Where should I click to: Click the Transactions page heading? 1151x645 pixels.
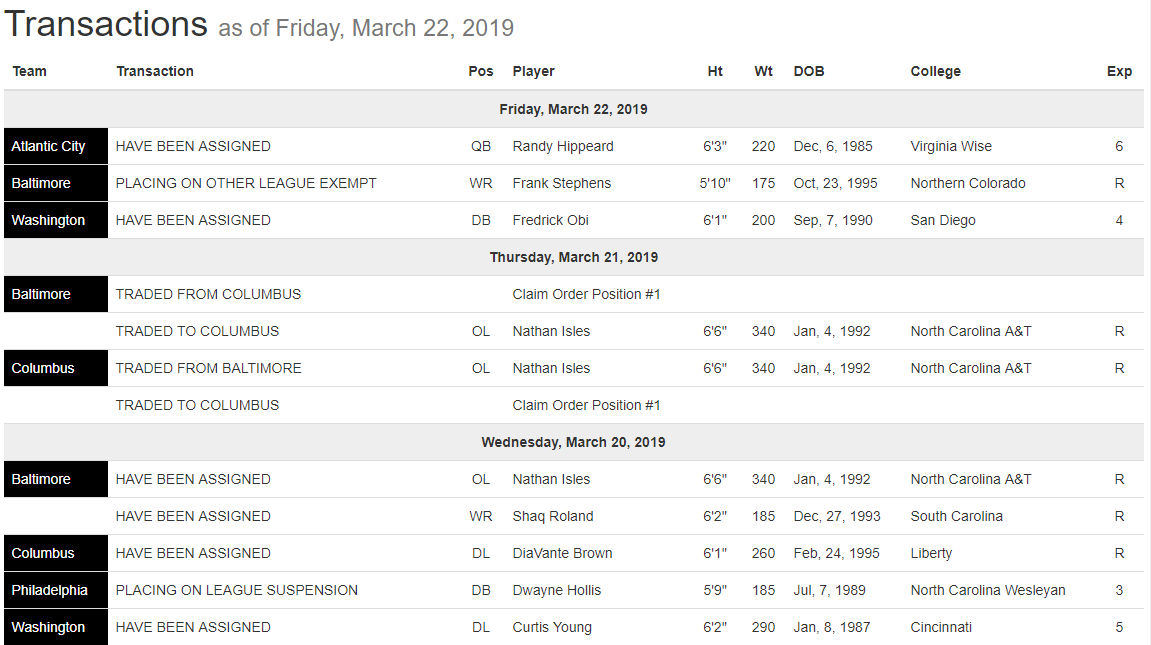(106, 23)
